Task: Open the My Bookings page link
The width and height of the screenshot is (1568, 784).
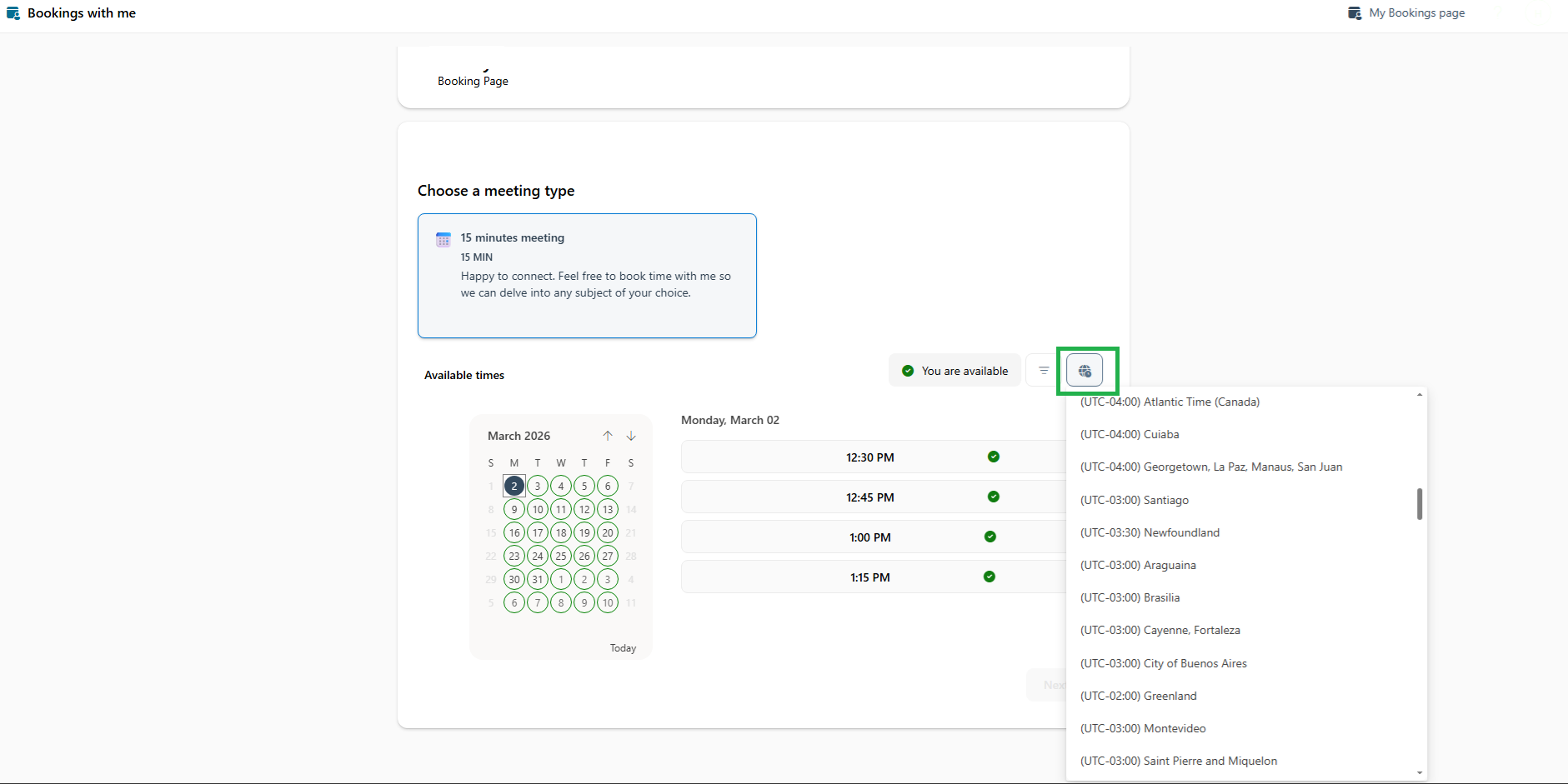Action: click(x=1407, y=13)
